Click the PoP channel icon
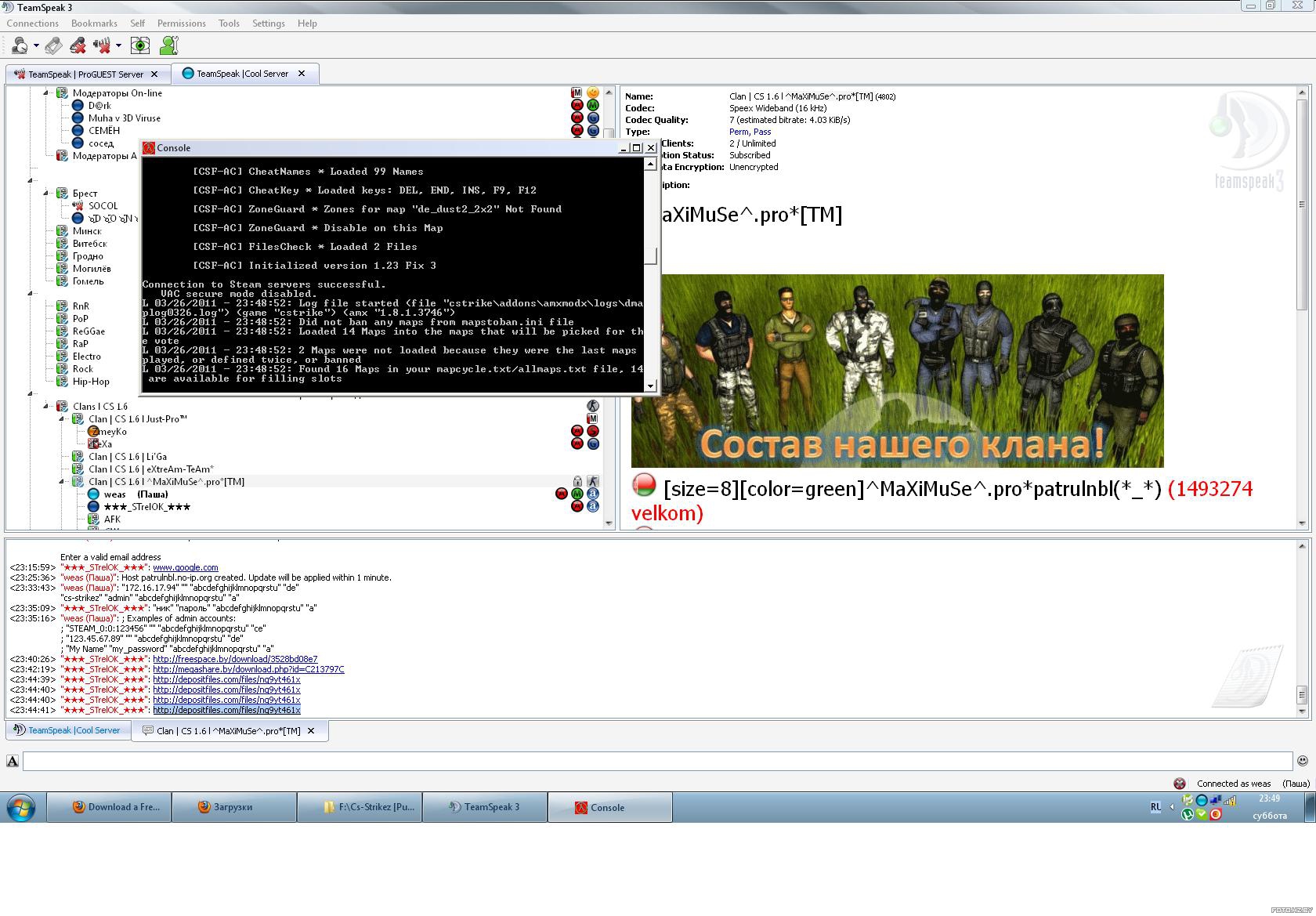Image resolution: width=1316 pixels, height=916 pixels. click(62, 319)
